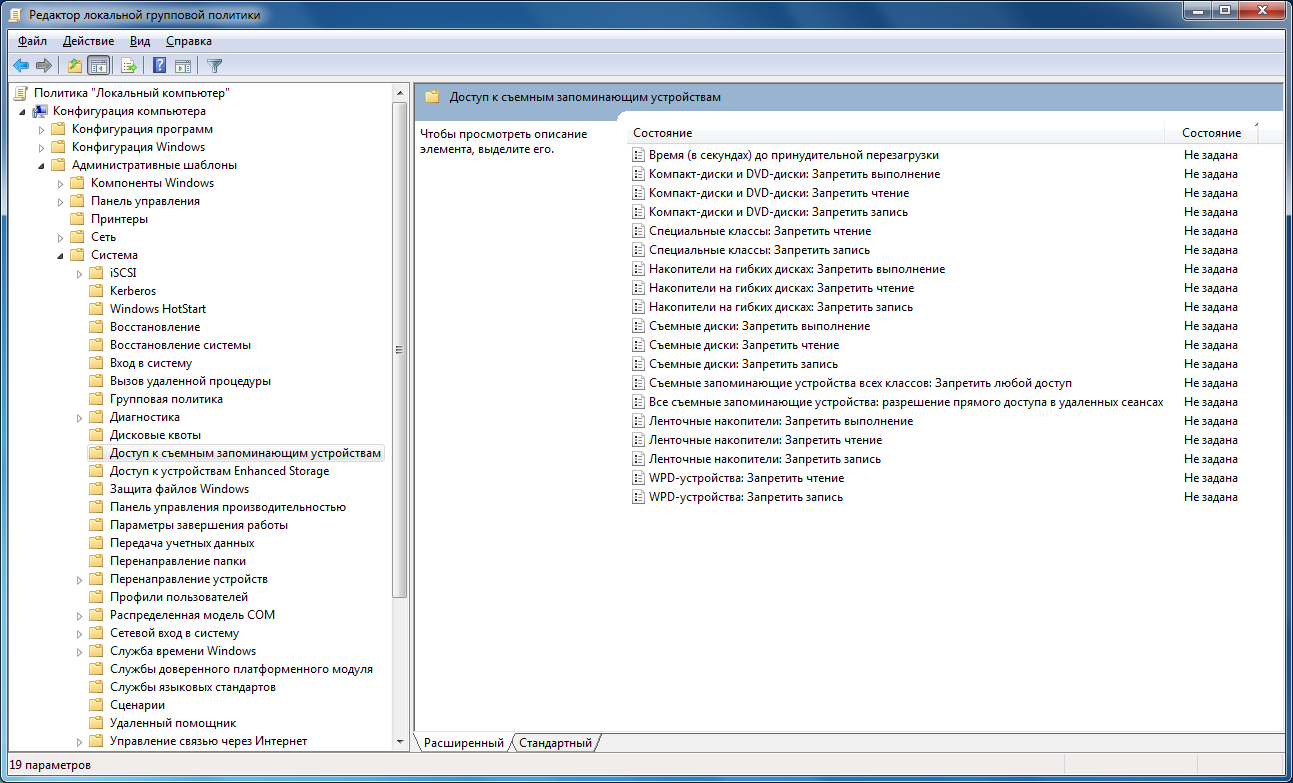The image size is (1293, 783).
Task: Open the Файл menu
Action: tap(32, 41)
